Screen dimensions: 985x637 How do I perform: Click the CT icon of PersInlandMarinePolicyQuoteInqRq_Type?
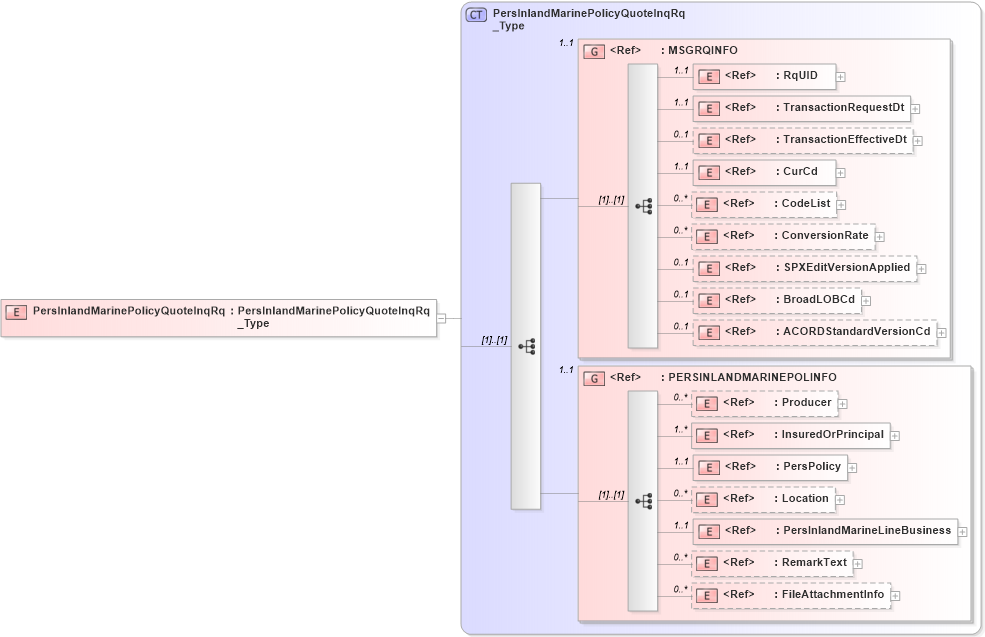476,14
